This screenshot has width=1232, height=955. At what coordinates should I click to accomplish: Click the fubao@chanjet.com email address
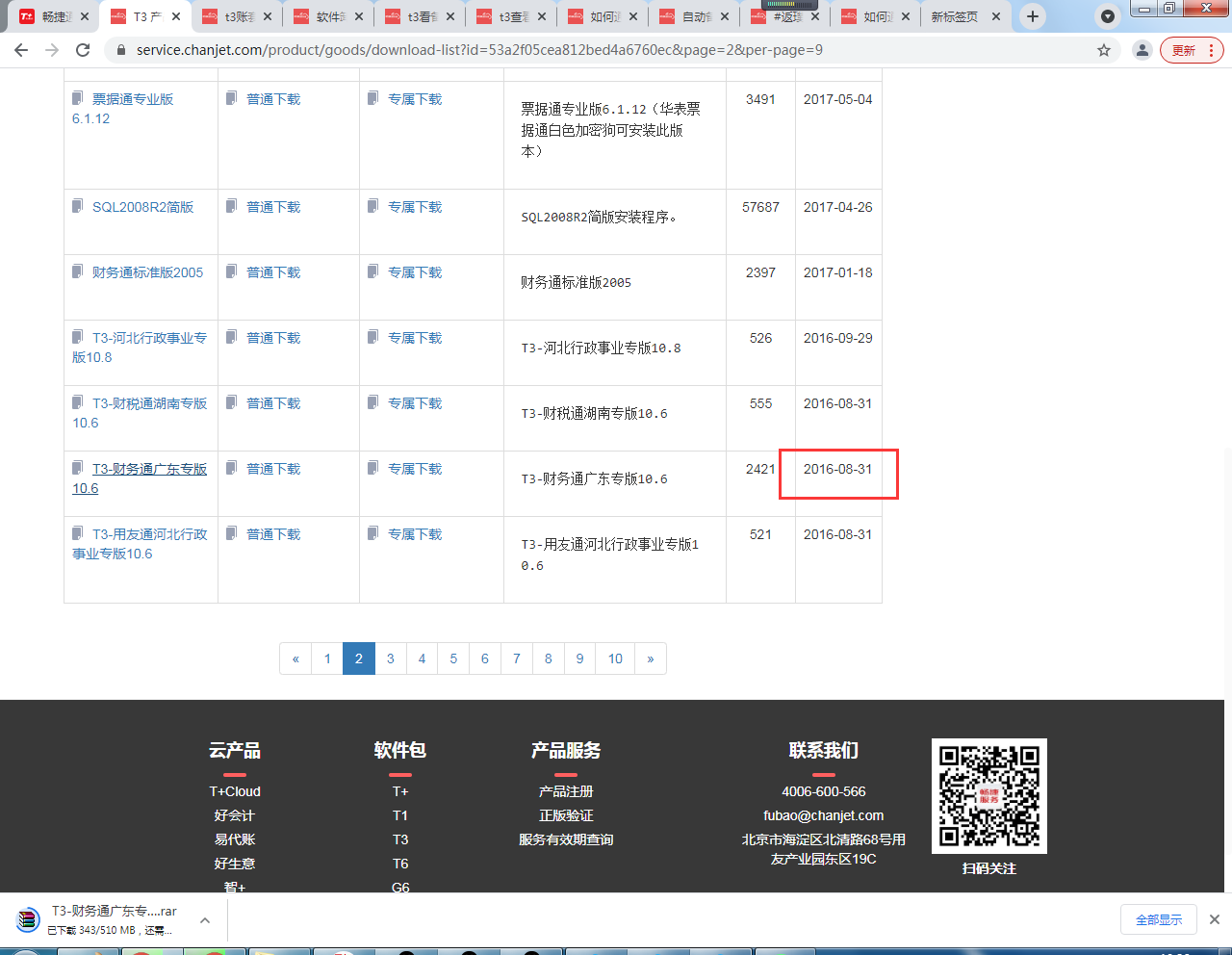pyautogui.click(x=824, y=815)
